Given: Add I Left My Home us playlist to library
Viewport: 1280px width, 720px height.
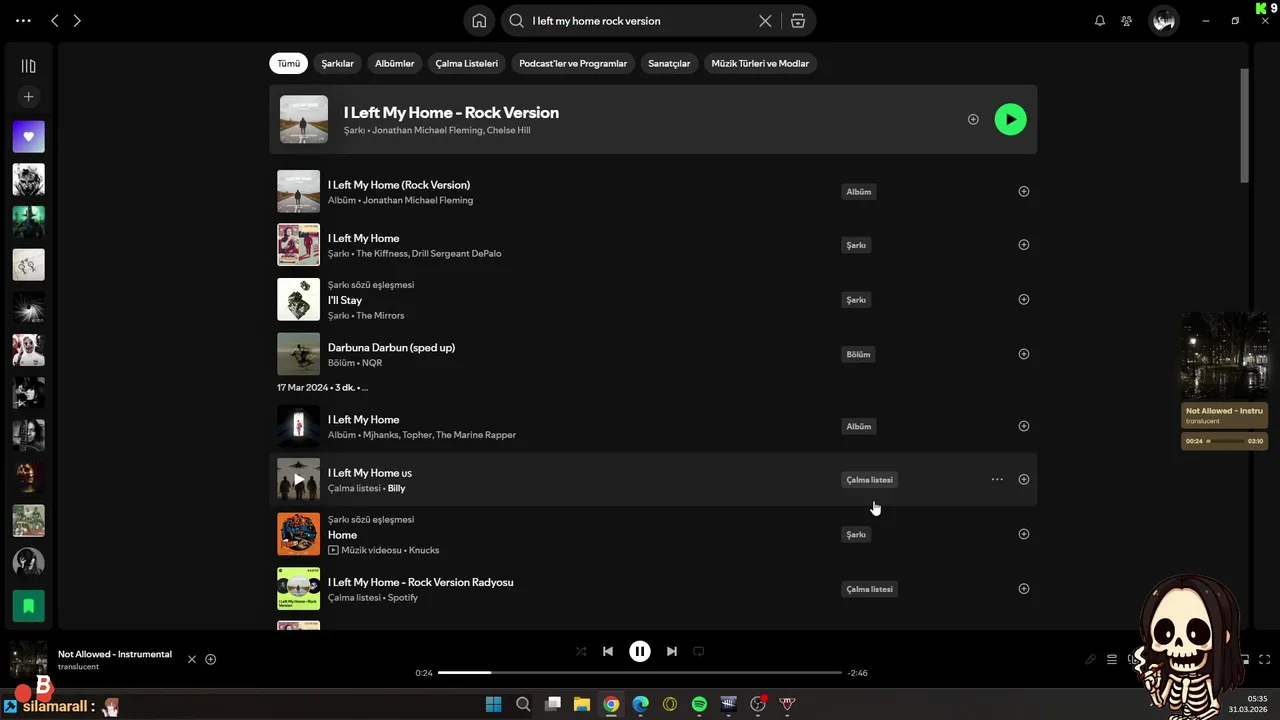Looking at the screenshot, I should tap(1024, 479).
